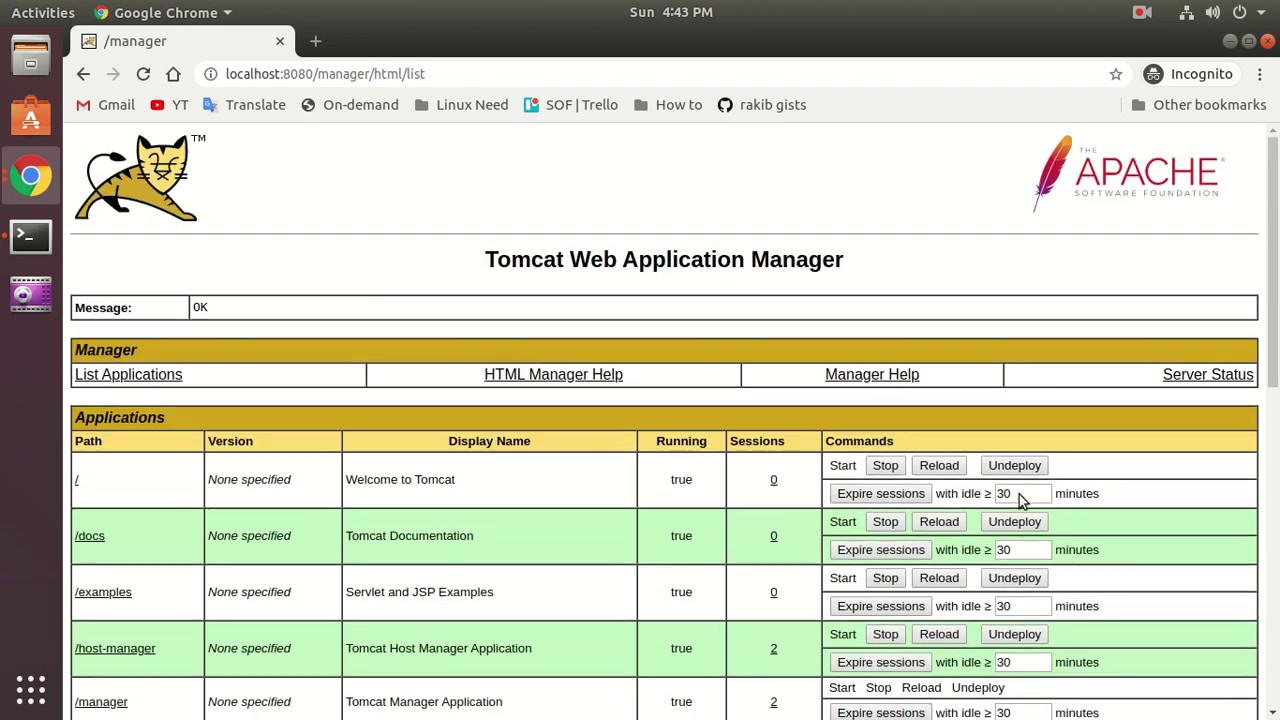Reload the Welcome to Tomcat application
This screenshot has width=1280, height=720.
click(x=939, y=465)
